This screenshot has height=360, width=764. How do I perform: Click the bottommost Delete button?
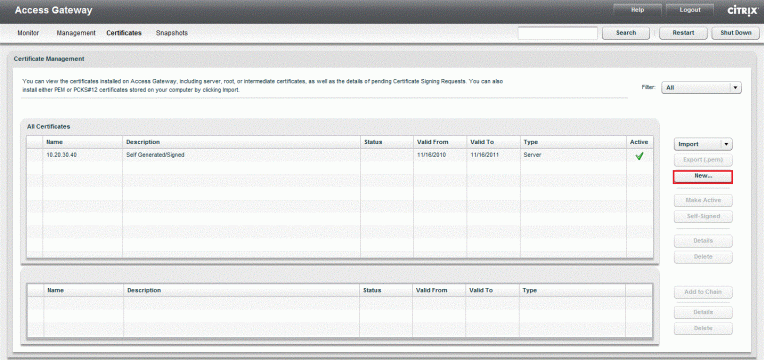point(703,328)
